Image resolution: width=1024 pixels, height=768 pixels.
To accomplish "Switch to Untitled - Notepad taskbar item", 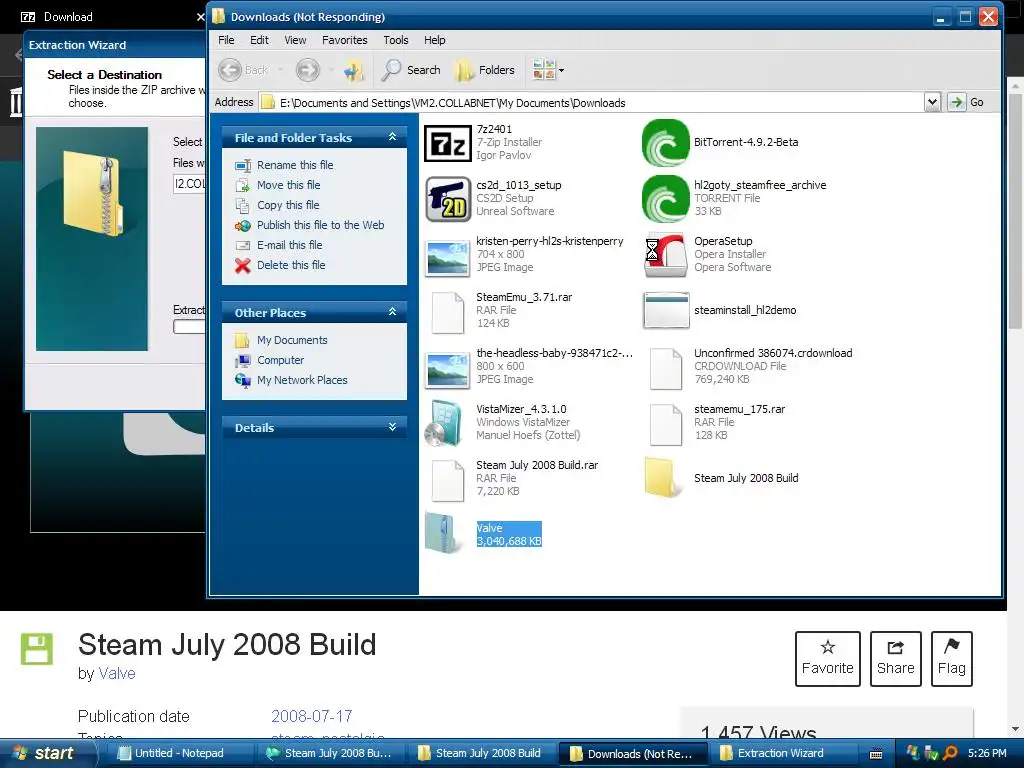I will point(178,753).
